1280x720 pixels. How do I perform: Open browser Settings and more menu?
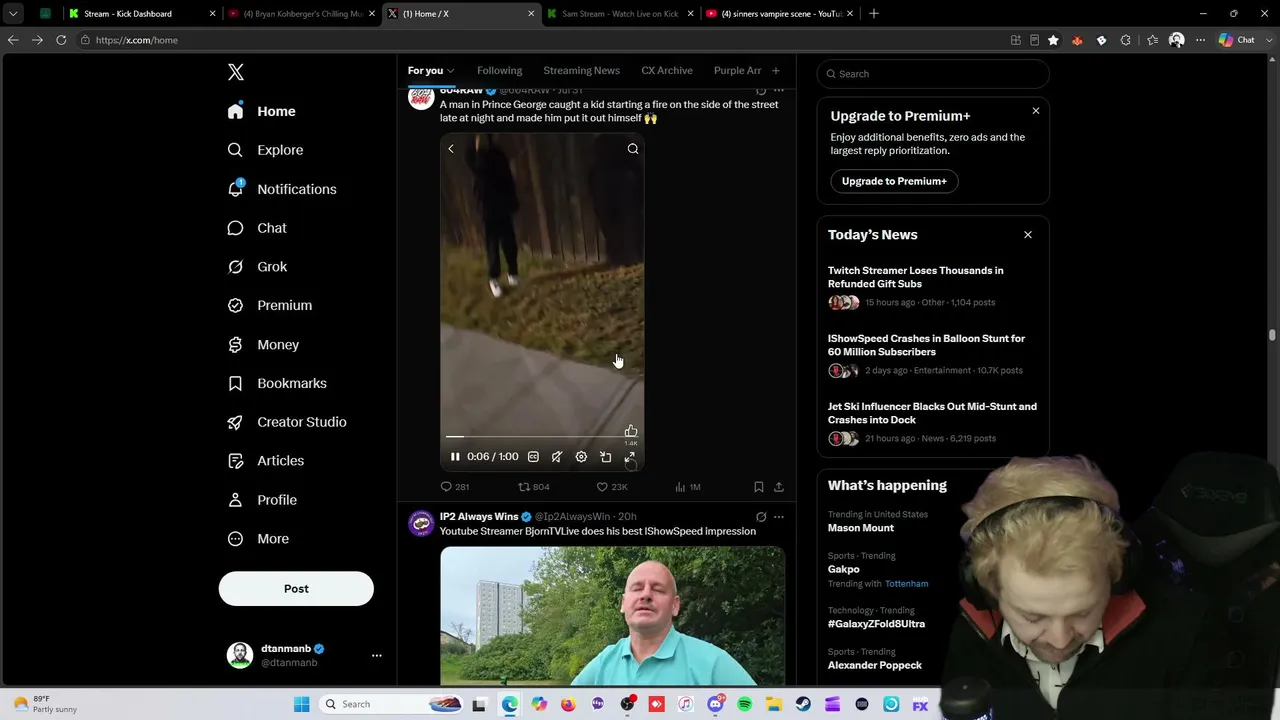(x=1201, y=40)
